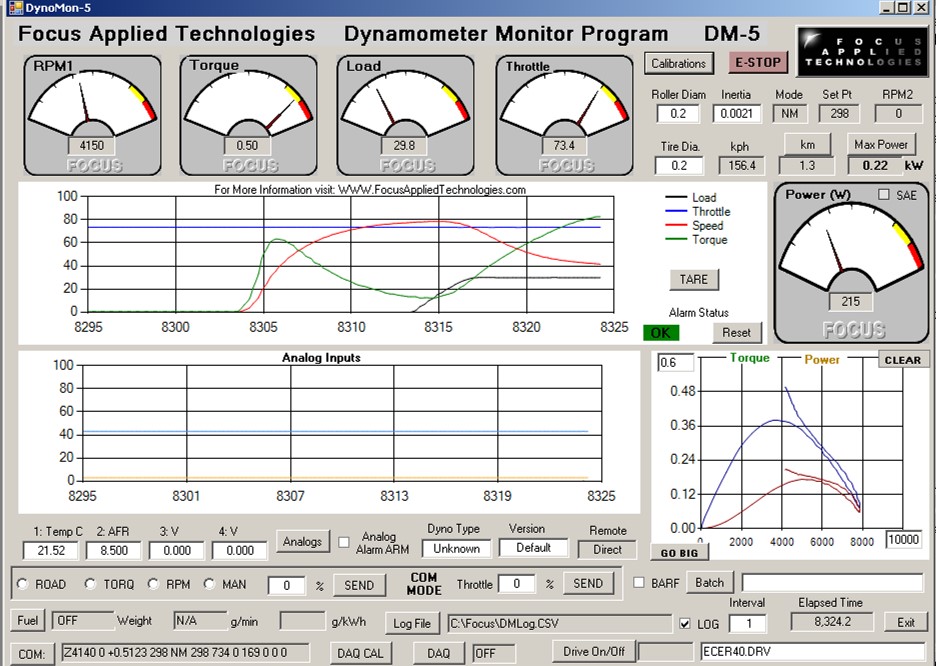Edit the plot X-axis maximum 10000
The width and height of the screenshot is (936, 666).
(904, 539)
